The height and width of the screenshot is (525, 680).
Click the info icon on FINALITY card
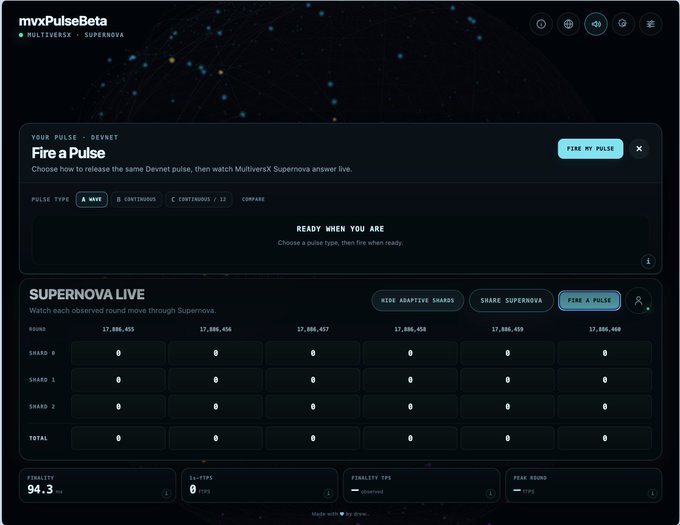[x=166, y=493]
